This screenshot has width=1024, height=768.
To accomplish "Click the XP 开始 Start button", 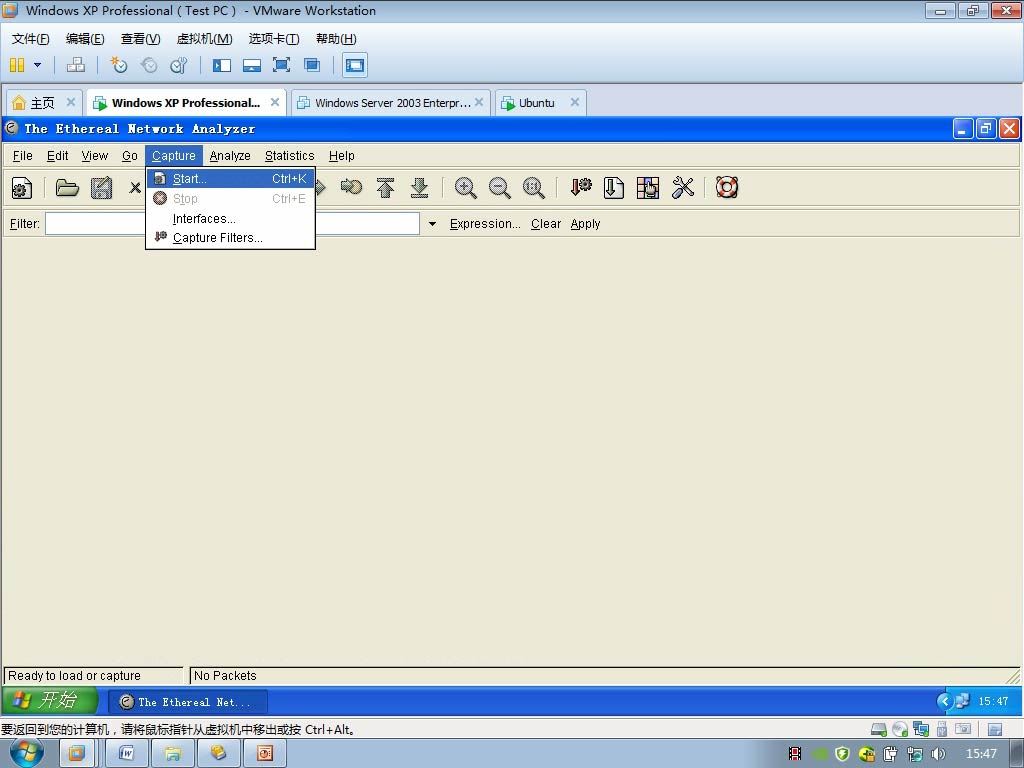I will click(x=50, y=701).
